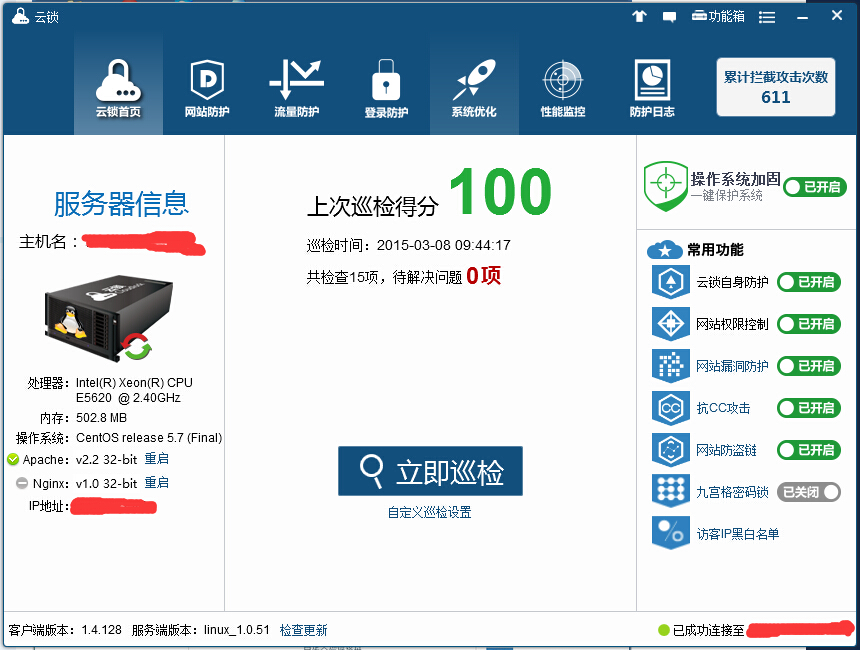
Task: Toggle the 网站防盗链 switch
Action: (x=809, y=450)
